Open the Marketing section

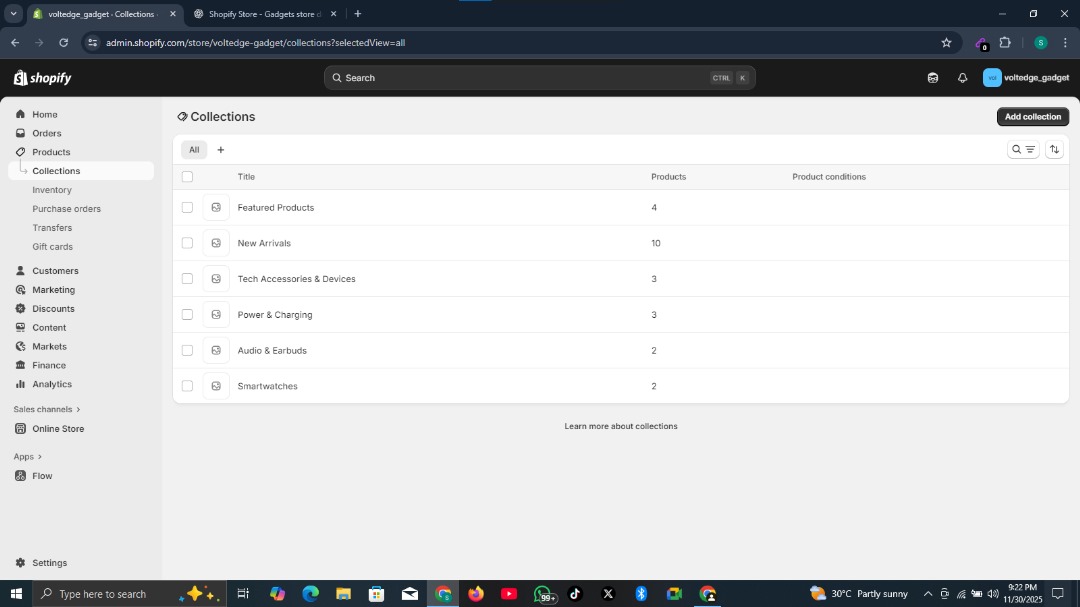53,289
